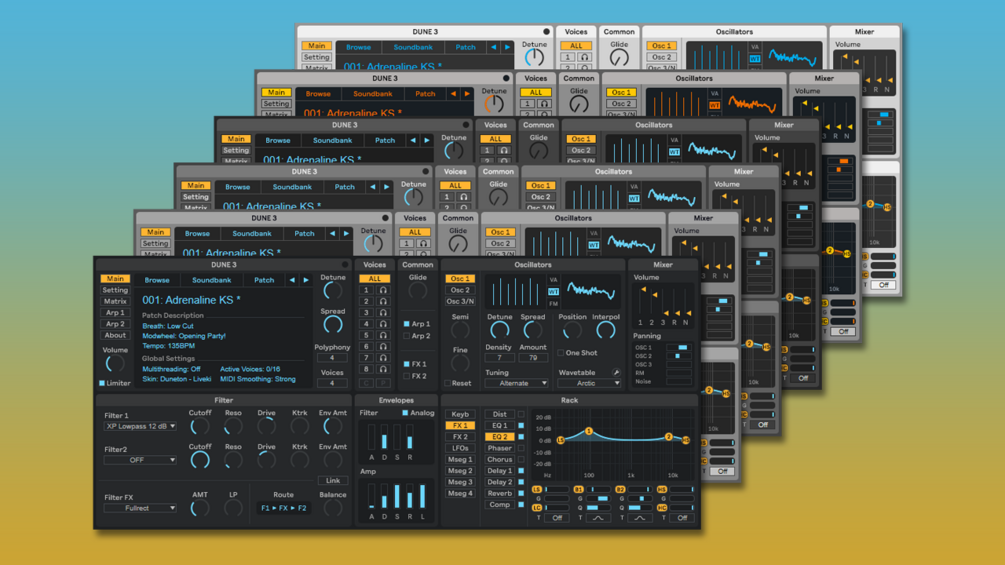The image size is (1005, 565).
Task: Click the Polyphony value field
Action: tap(332, 357)
